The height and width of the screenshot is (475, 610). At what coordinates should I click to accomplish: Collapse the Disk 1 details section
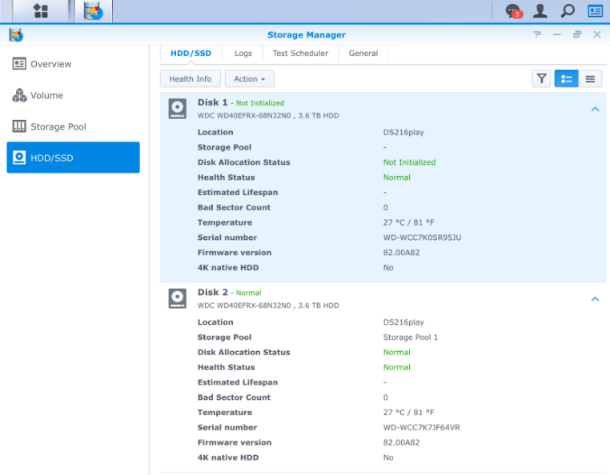594,109
